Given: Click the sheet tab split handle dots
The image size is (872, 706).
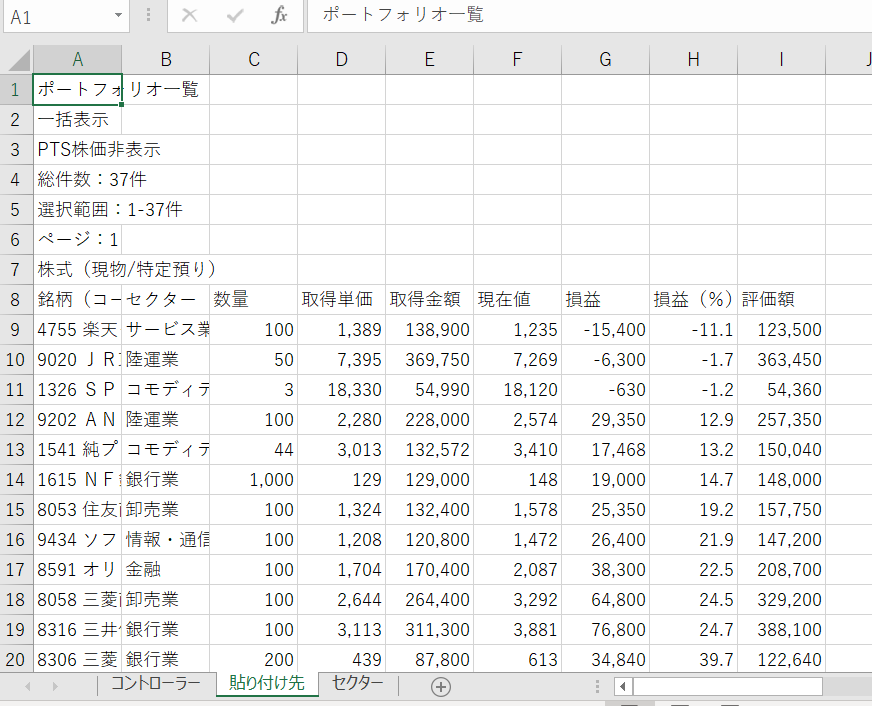Looking at the screenshot, I should tap(597, 687).
